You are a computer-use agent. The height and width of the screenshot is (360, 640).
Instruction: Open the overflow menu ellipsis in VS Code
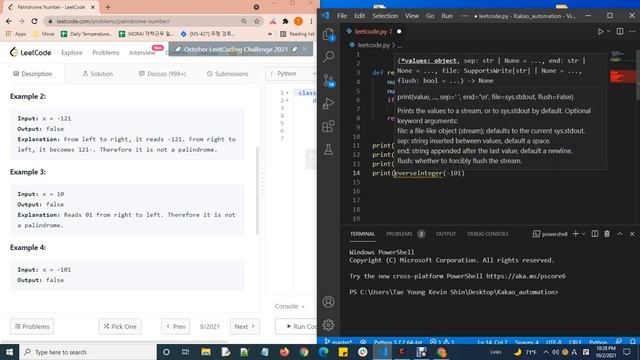coord(464,16)
